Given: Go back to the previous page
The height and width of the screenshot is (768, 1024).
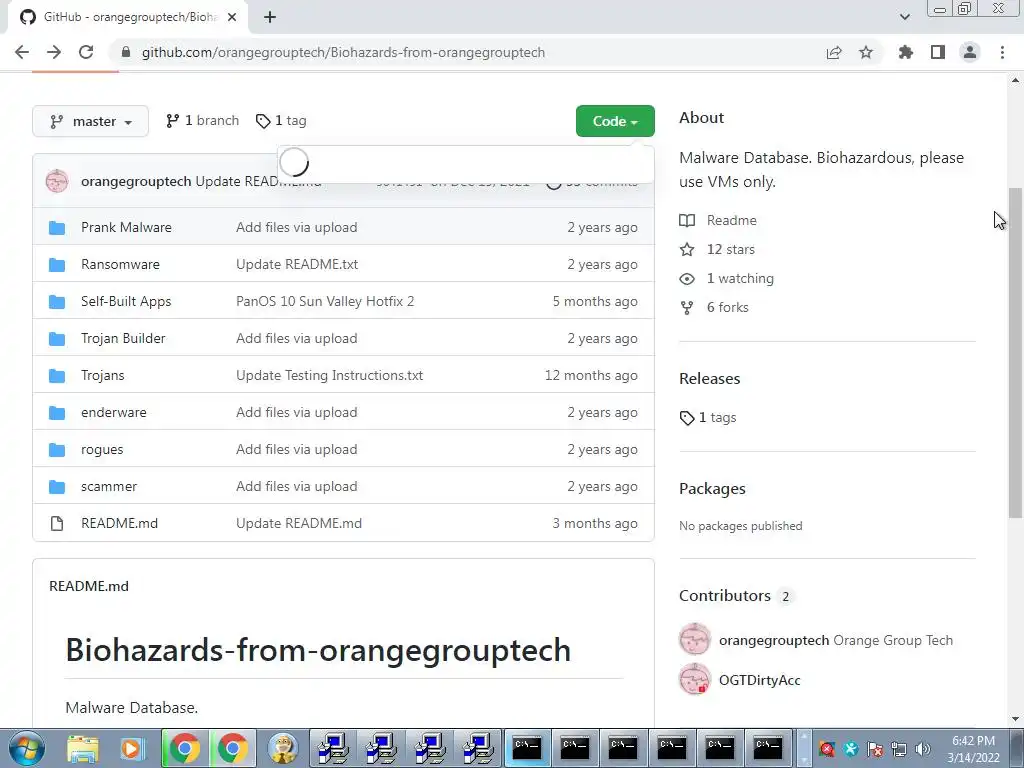Looking at the screenshot, I should (x=22, y=52).
